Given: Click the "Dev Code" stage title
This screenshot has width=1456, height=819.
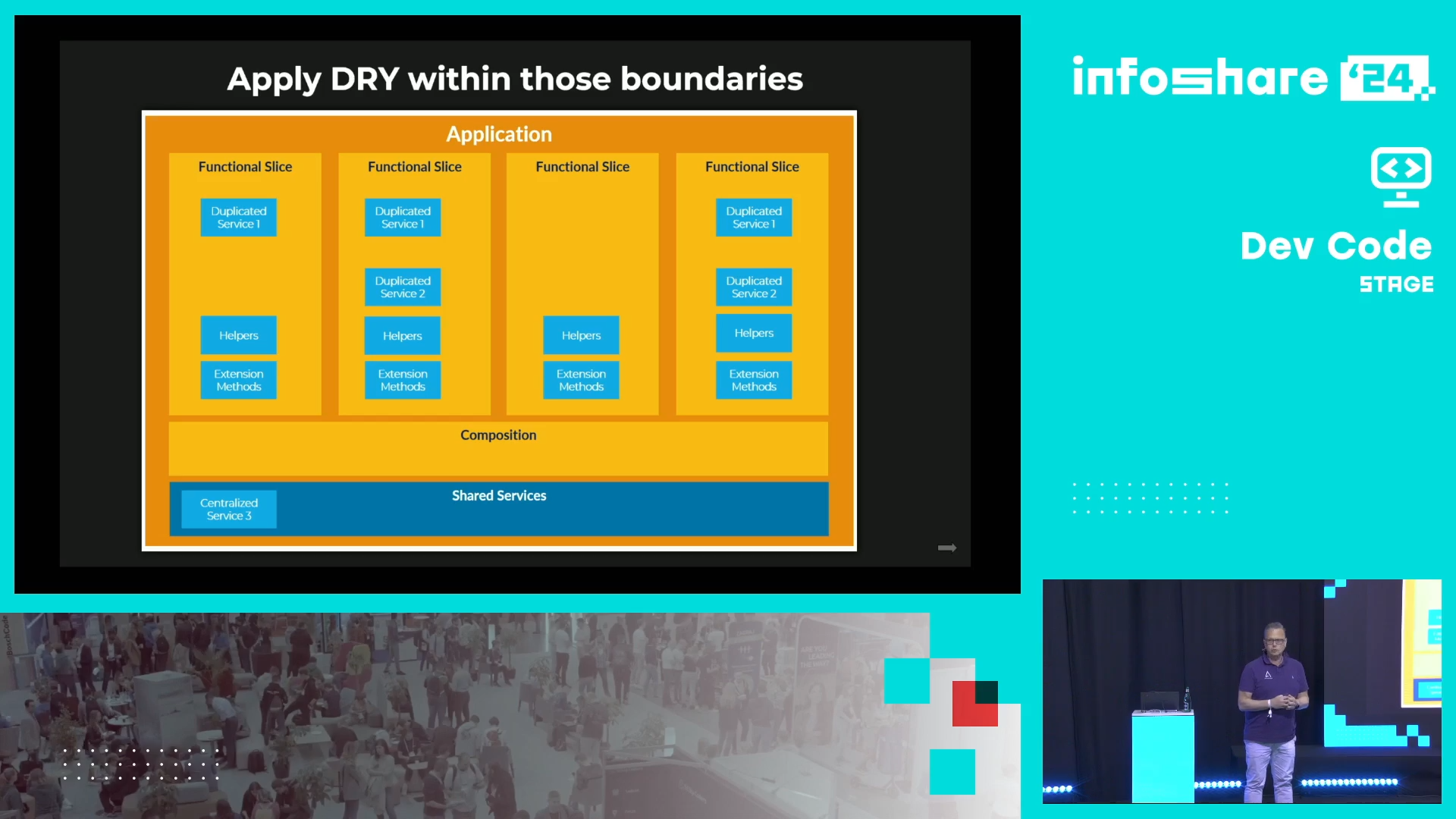Looking at the screenshot, I should (1335, 246).
